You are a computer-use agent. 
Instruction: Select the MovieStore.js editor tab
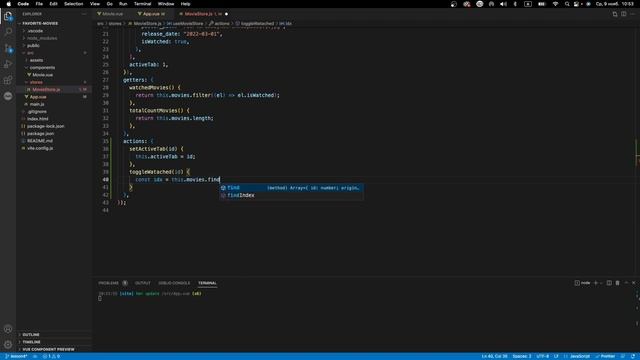[x=198, y=14]
